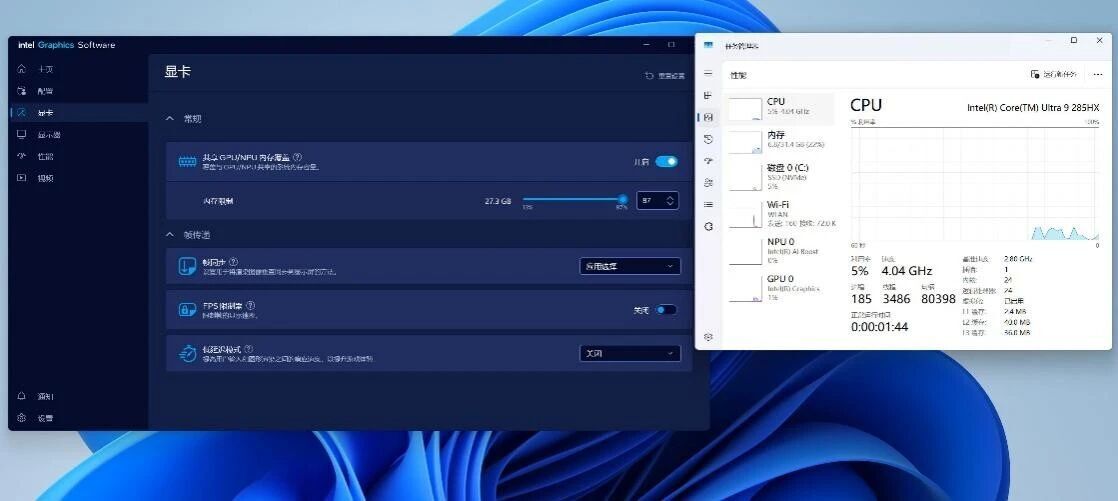Click the Intel(R) Core(TM) Ultra 9 285HX label
The image size is (1118, 501).
pyautogui.click(x=1033, y=108)
